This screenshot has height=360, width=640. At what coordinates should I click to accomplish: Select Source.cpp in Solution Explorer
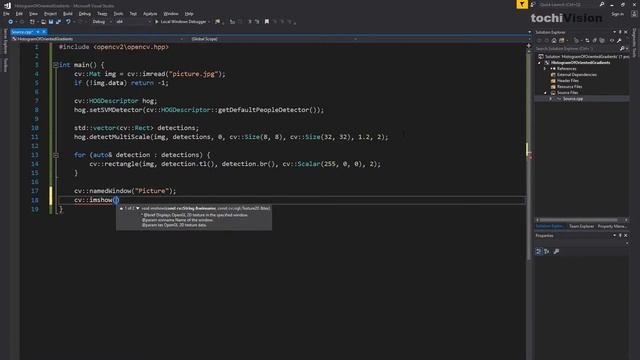click(573, 99)
